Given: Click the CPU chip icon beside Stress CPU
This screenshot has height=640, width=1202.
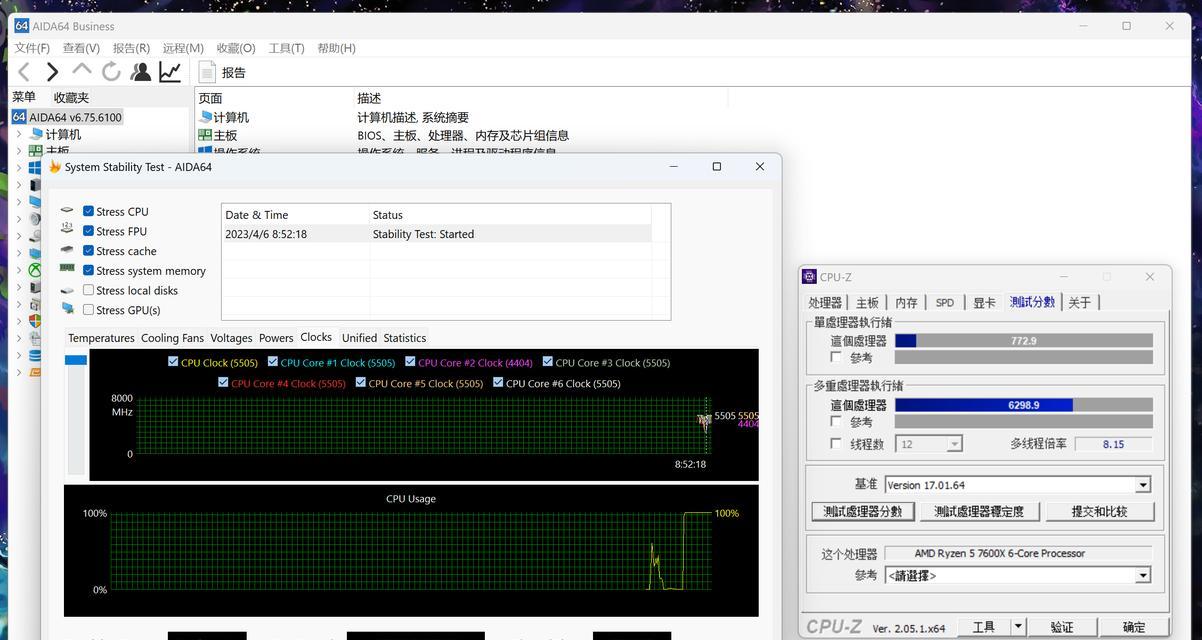Looking at the screenshot, I should 67,211.
